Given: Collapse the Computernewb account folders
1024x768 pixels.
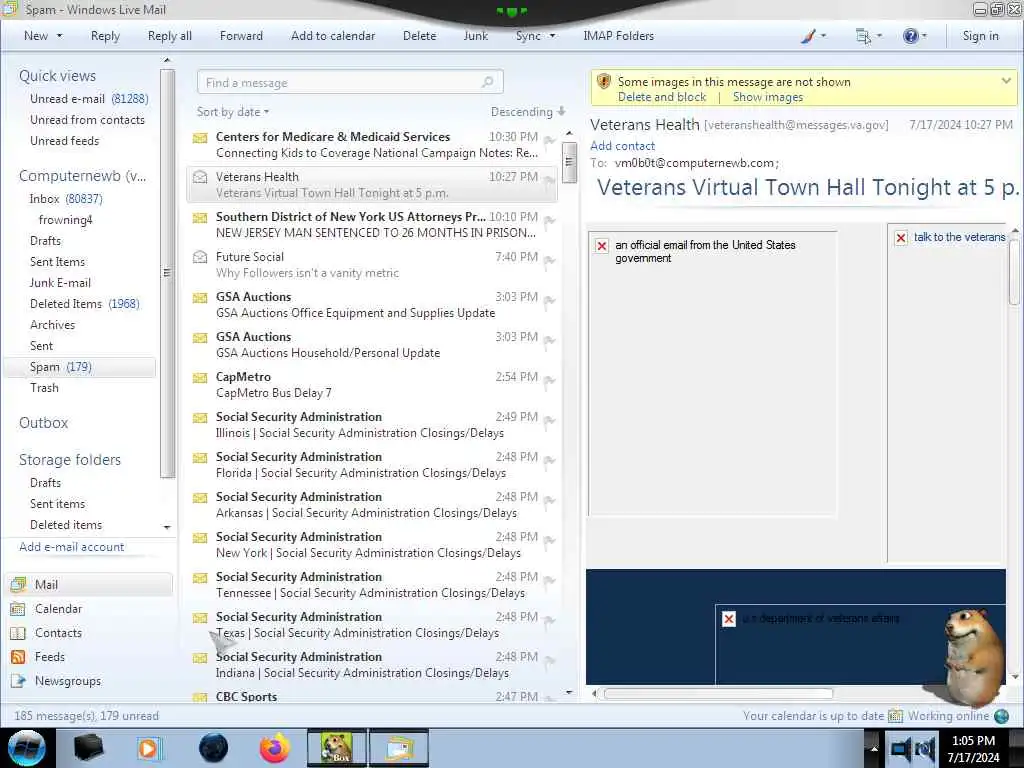Looking at the screenshot, I should [x=82, y=176].
